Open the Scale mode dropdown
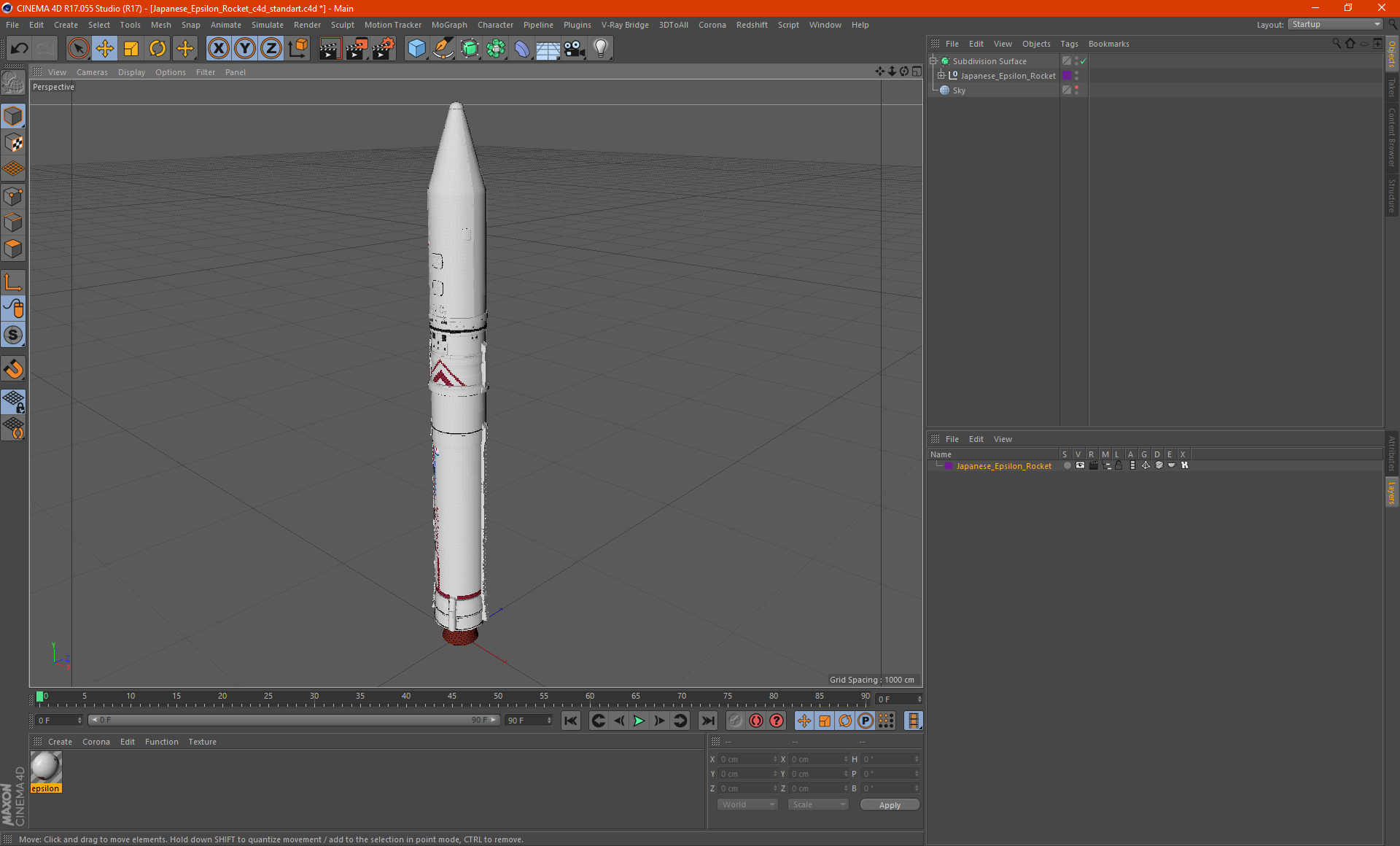The height and width of the screenshot is (846, 1400). pyautogui.click(x=818, y=804)
